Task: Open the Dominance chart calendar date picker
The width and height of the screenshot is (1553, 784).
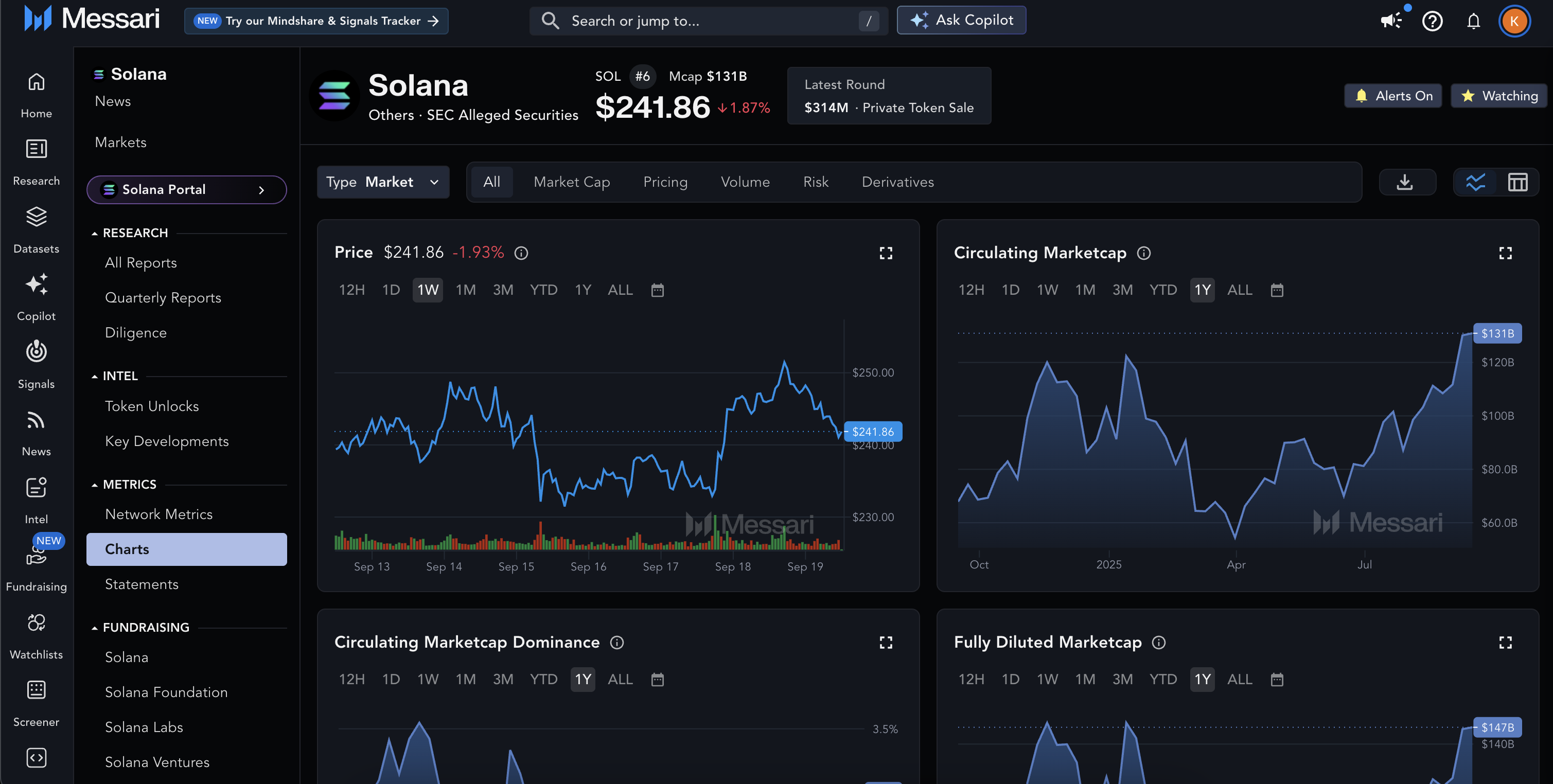Action: (657, 680)
